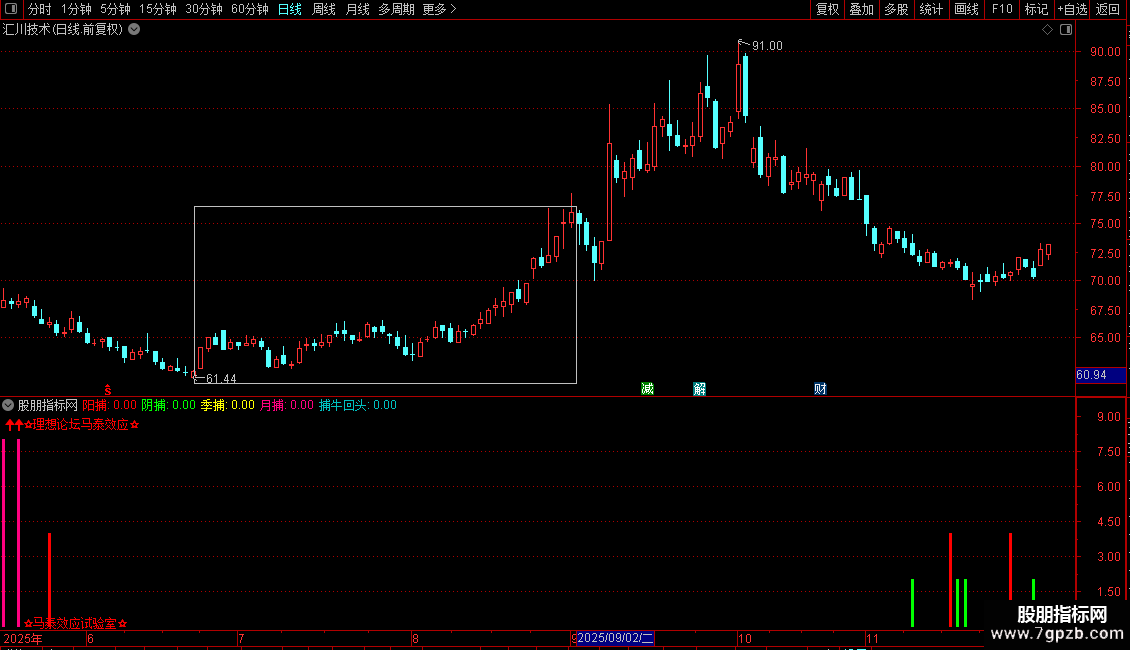
Task: Add stock with +自选 button
Action: (x=1072, y=9)
